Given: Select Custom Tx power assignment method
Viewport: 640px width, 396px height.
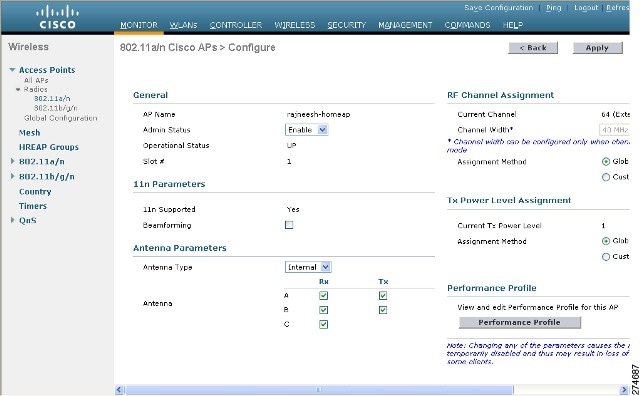Looking at the screenshot, I should point(606,257).
